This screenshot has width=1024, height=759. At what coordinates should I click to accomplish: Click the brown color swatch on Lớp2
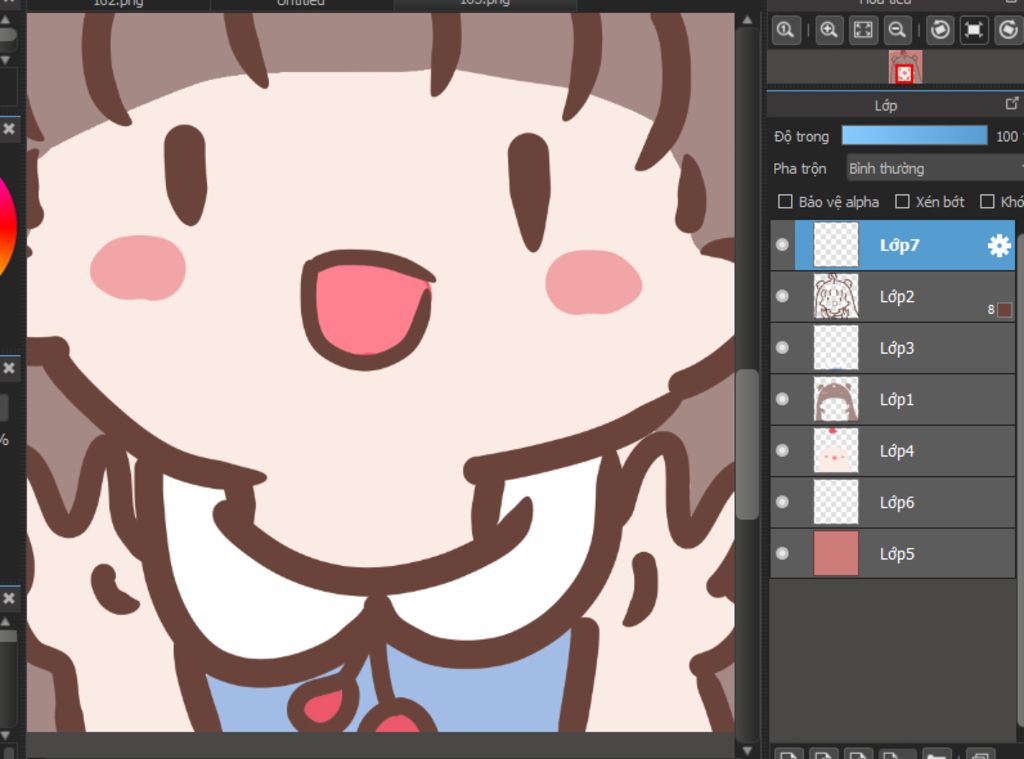point(1005,309)
